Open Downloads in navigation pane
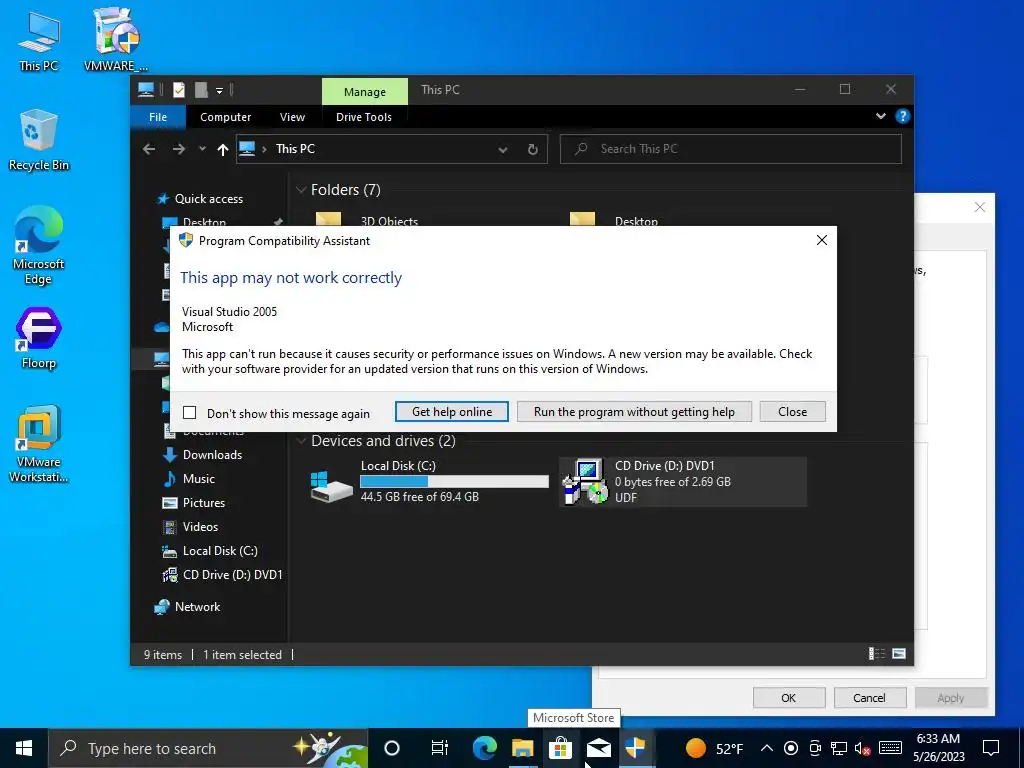Viewport: 1024px width, 768px height. pyautogui.click(x=212, y=455)
